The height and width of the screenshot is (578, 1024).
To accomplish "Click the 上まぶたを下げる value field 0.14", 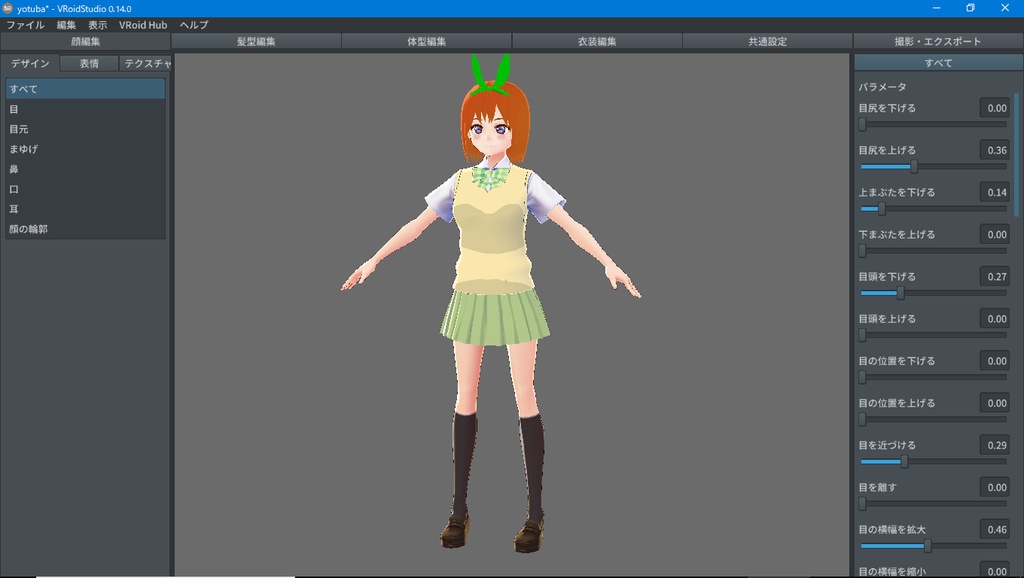I will [995, 192].
